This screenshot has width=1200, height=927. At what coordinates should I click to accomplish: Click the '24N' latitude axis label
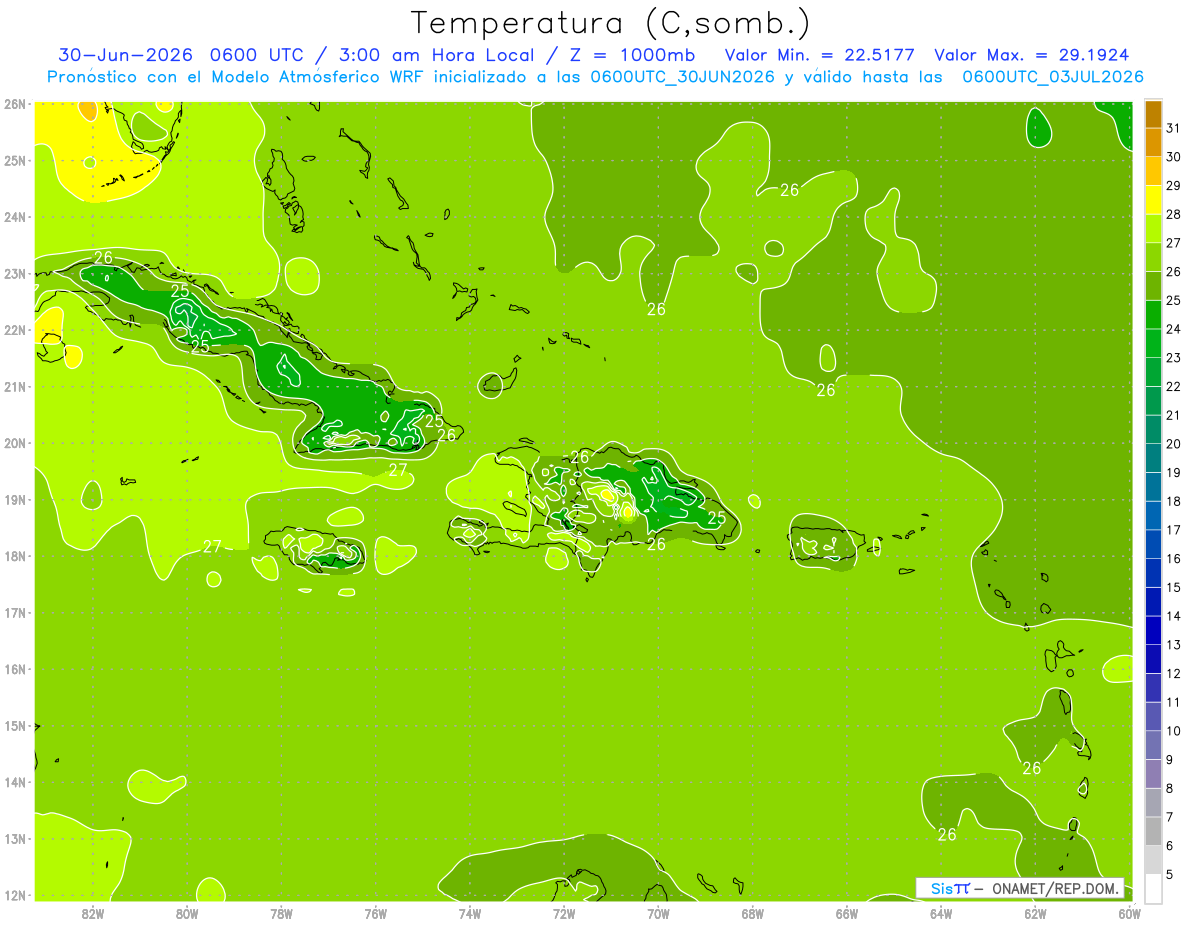[x=14, y=217]
